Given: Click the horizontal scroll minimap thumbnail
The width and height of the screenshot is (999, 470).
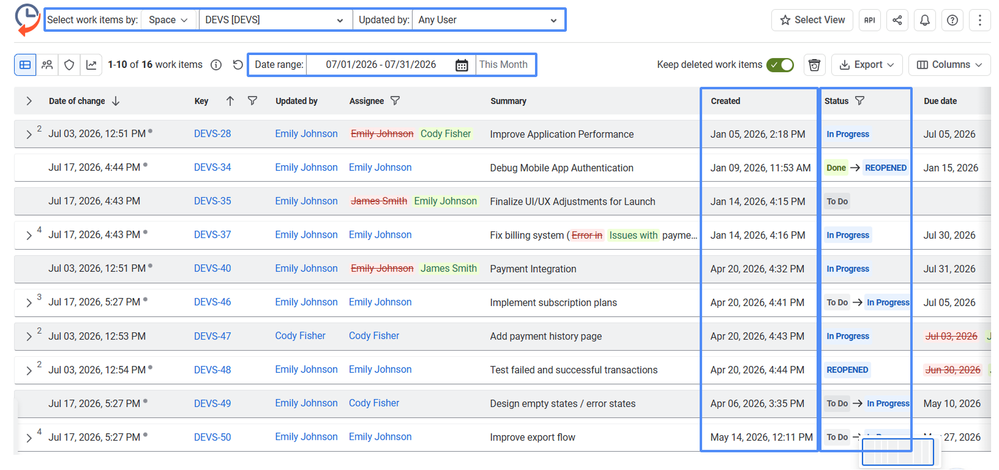Looking at the screenshot, I should coord(898,452).
